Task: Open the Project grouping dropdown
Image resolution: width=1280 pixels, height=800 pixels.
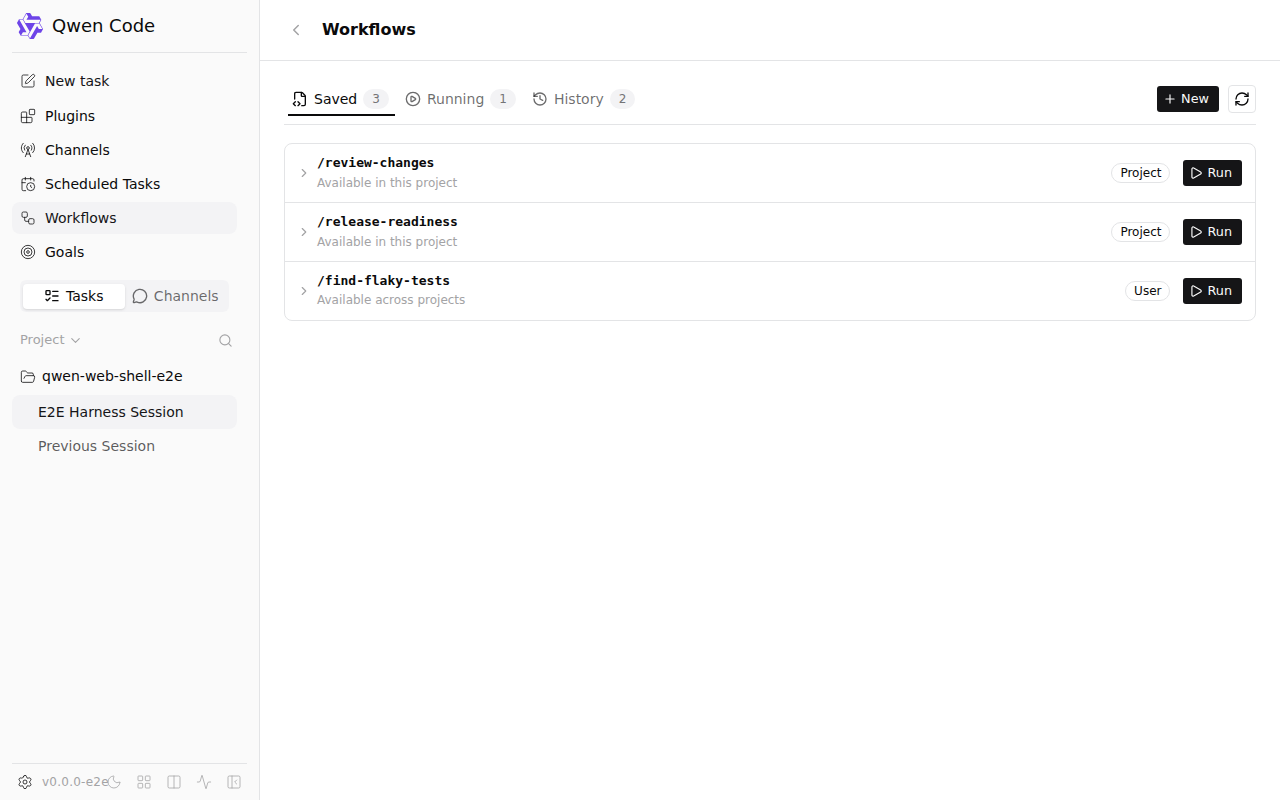Action: 50,340
